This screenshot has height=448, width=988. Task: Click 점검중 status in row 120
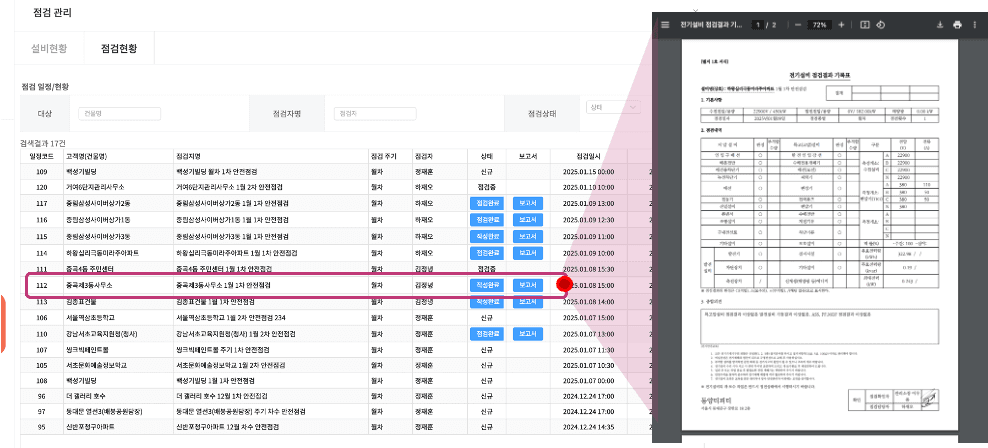(x=486, y=187)
